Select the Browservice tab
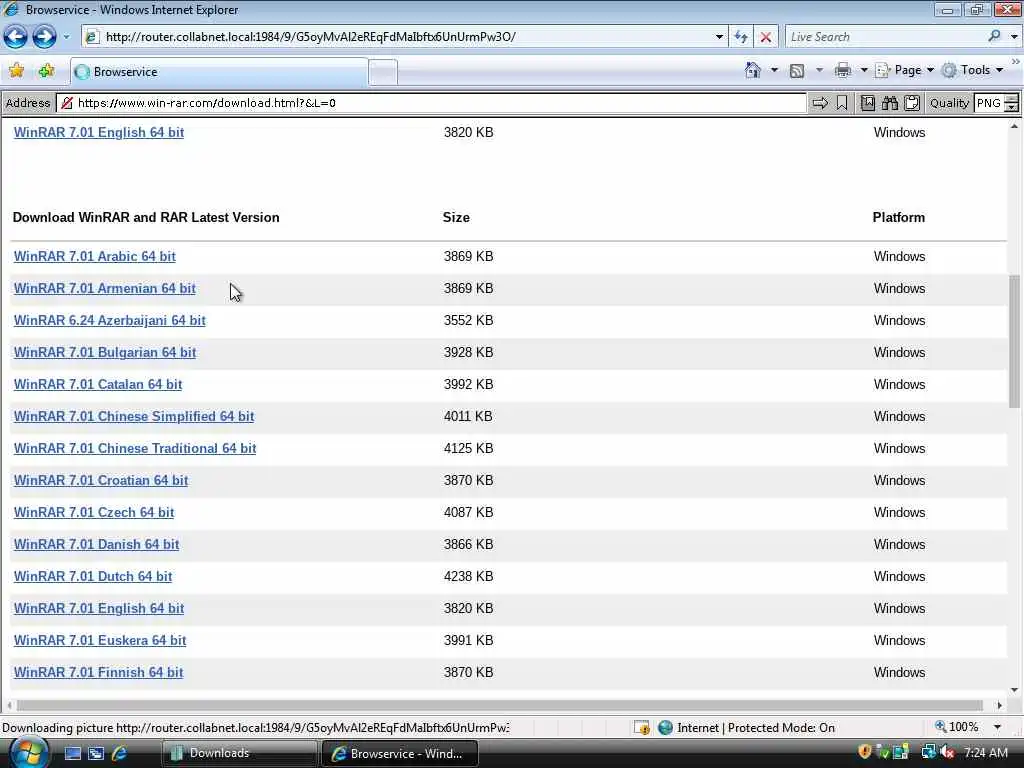Viewport: 1024px width, 768px height. pyautogui.click(x=219, y=72)
